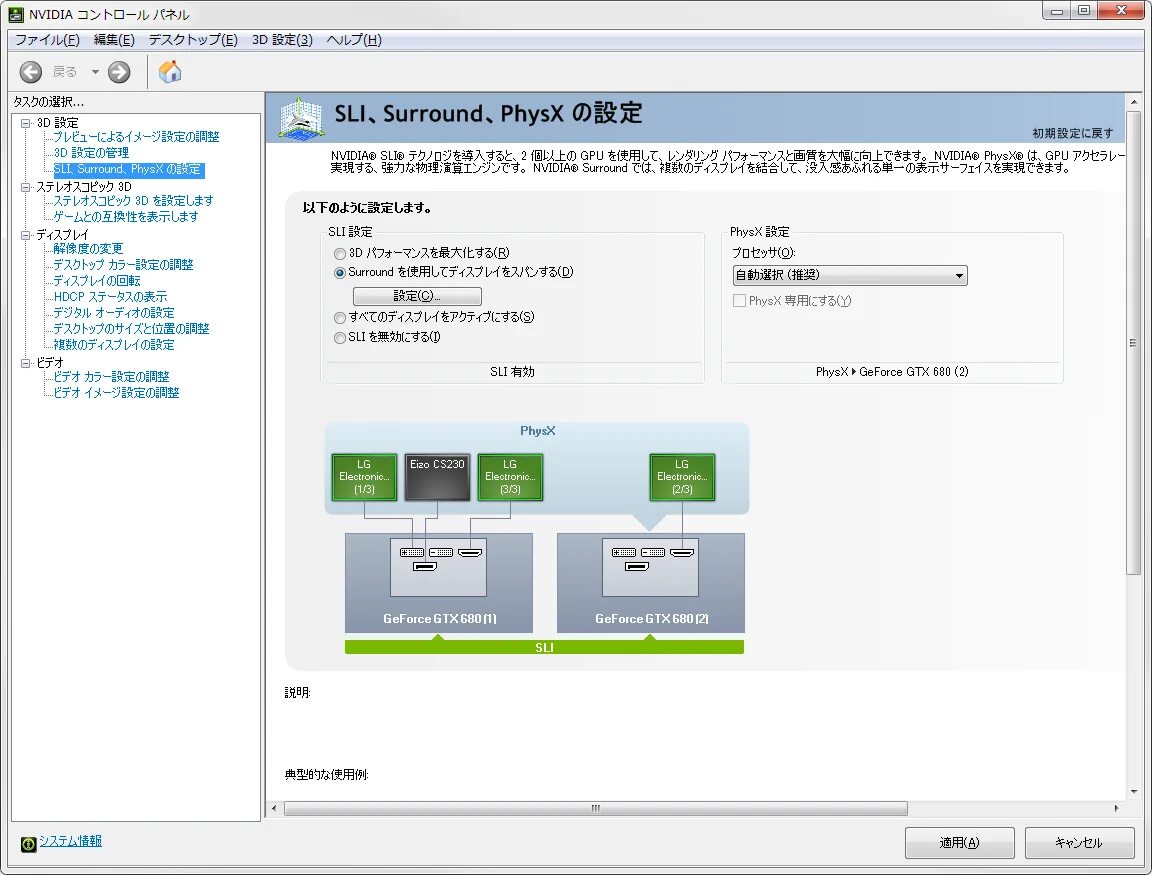Click the horizontal scrollbar right arrow
The height and width of the screenshot is (875, 1152).
1116,808
